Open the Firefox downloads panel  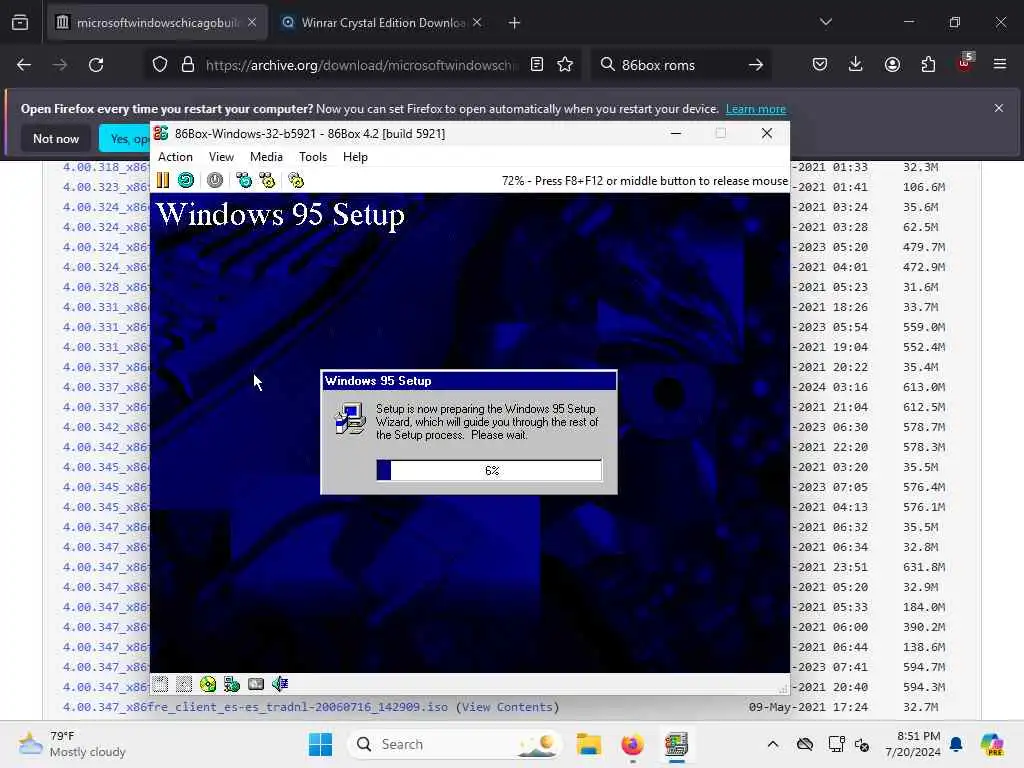click(x=856, y=64)
